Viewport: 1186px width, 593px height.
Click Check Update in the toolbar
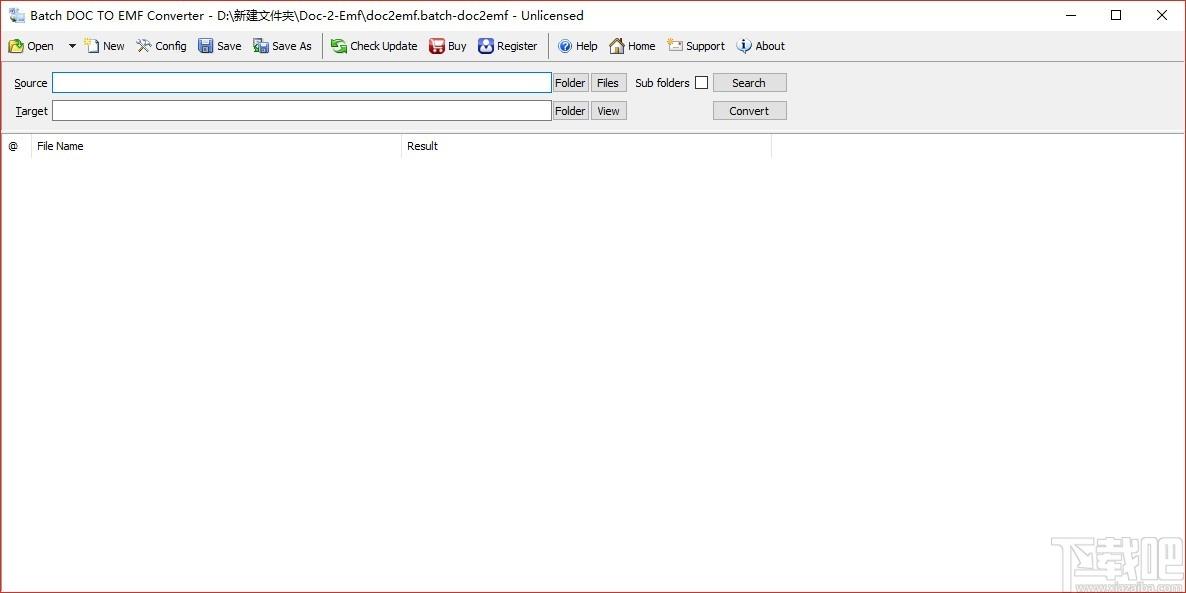click(x=374, y=46)
